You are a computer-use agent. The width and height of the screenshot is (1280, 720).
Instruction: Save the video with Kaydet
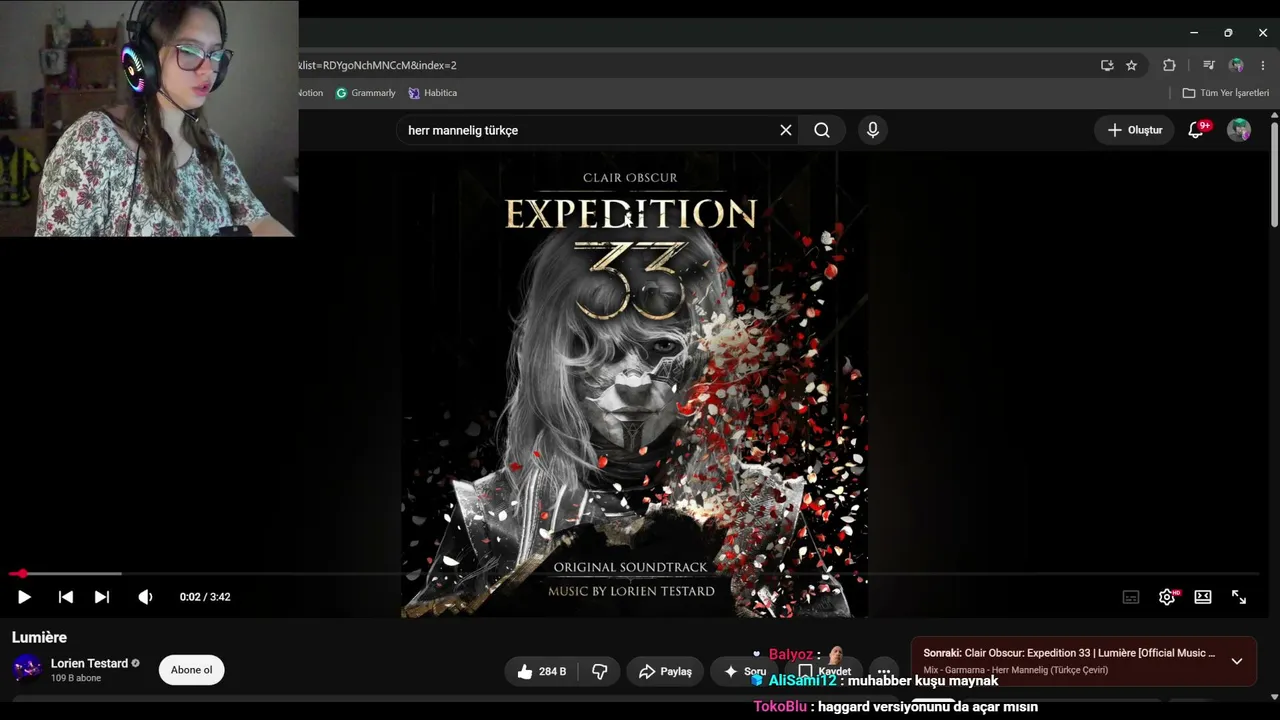tap(824, 672)
